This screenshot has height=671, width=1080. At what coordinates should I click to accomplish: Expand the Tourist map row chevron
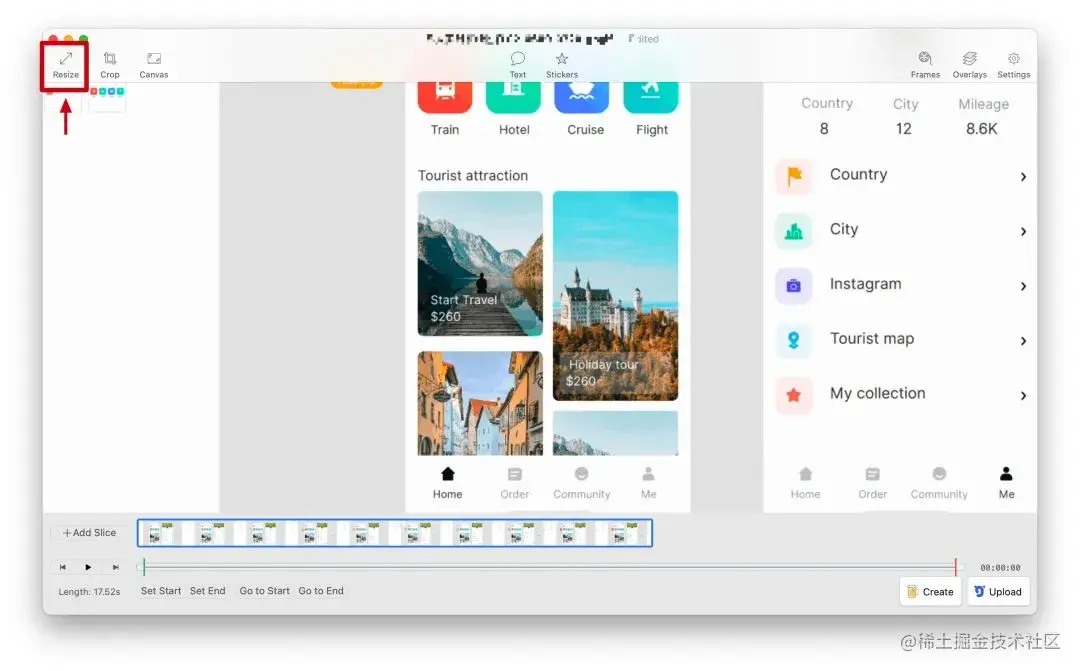pos(1023,341)
